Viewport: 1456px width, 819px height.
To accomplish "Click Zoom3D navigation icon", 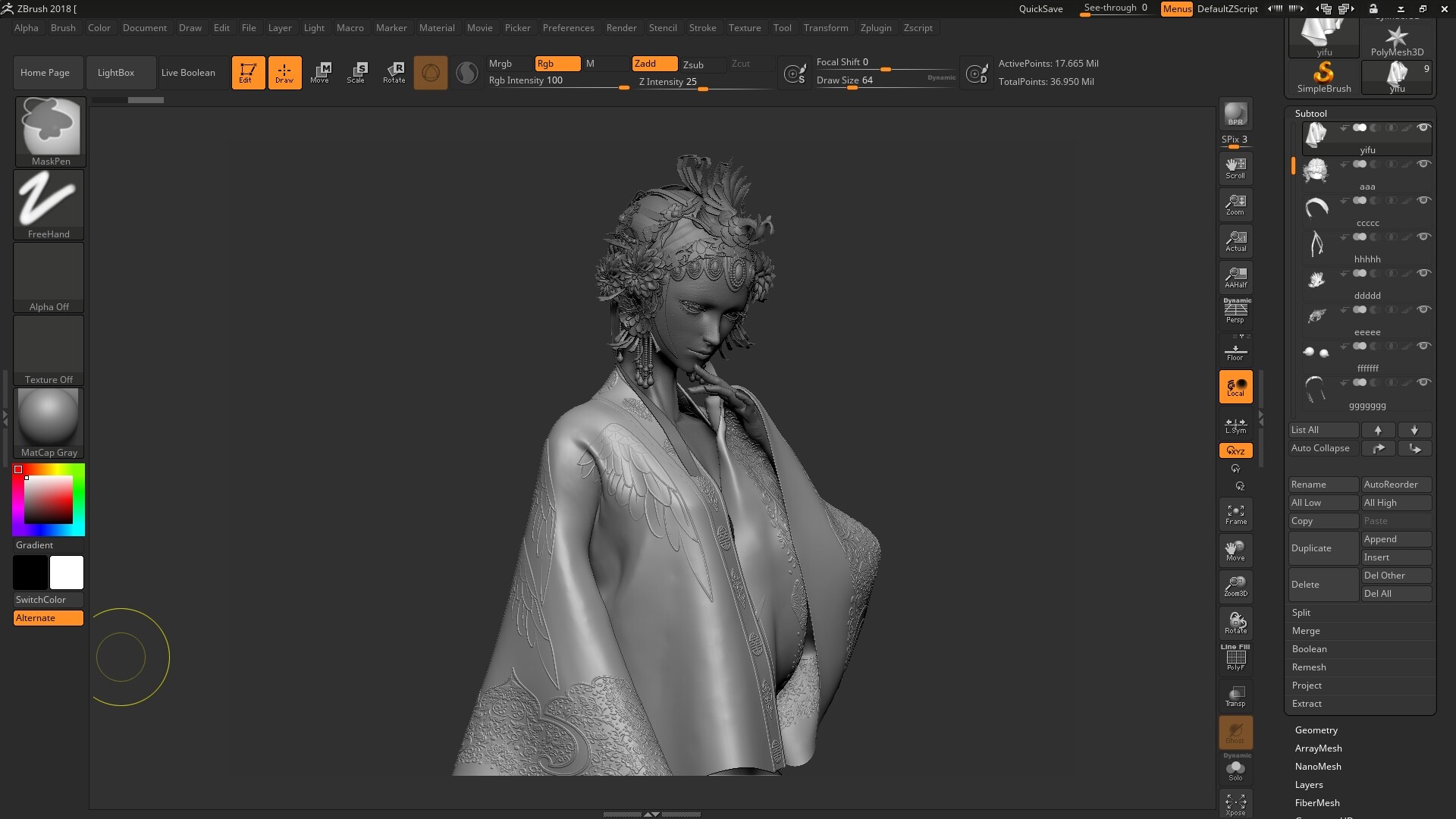I will [x=1235, y=586].
